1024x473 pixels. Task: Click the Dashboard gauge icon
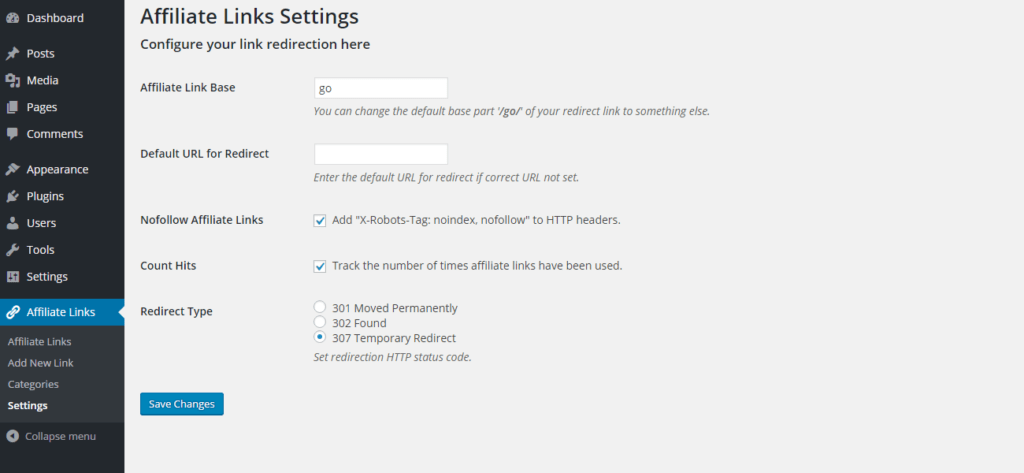pyautogui.click(x=12, y=18)
